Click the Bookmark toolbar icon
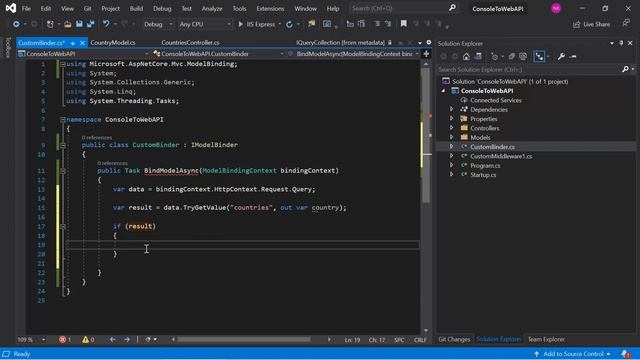640x360 pixels. pyautogui.click(x=404, y=24)
